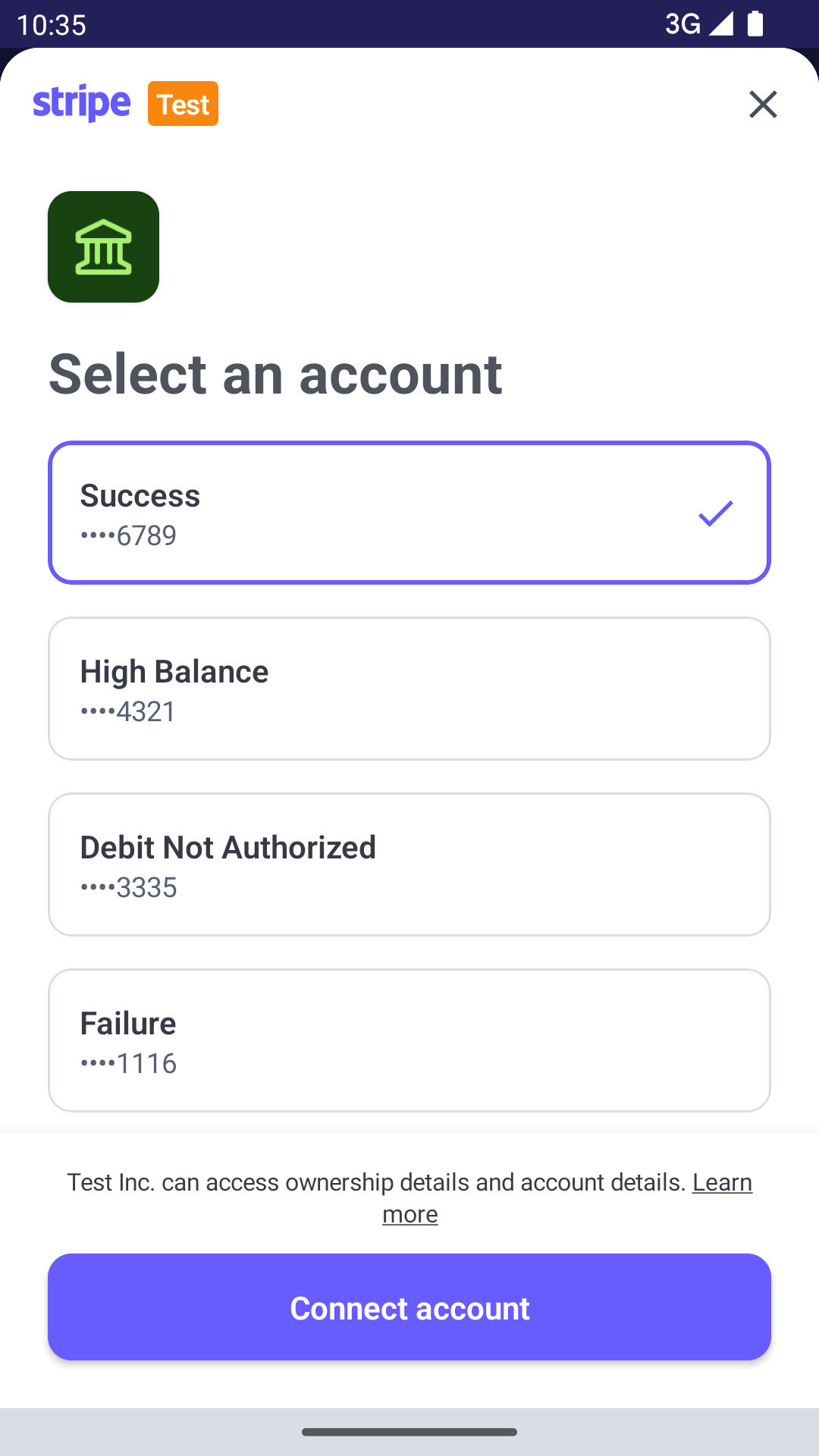Viewport: 819px width, 1456px height.
Task: Choose the Debit Not Authorized account
Action: pos(409,864)
